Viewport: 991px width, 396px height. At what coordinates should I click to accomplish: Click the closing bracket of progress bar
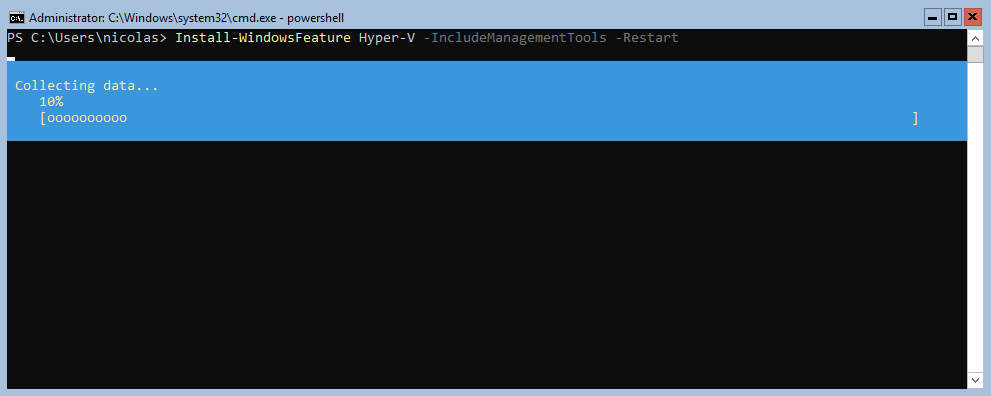[x=915, y=118]
